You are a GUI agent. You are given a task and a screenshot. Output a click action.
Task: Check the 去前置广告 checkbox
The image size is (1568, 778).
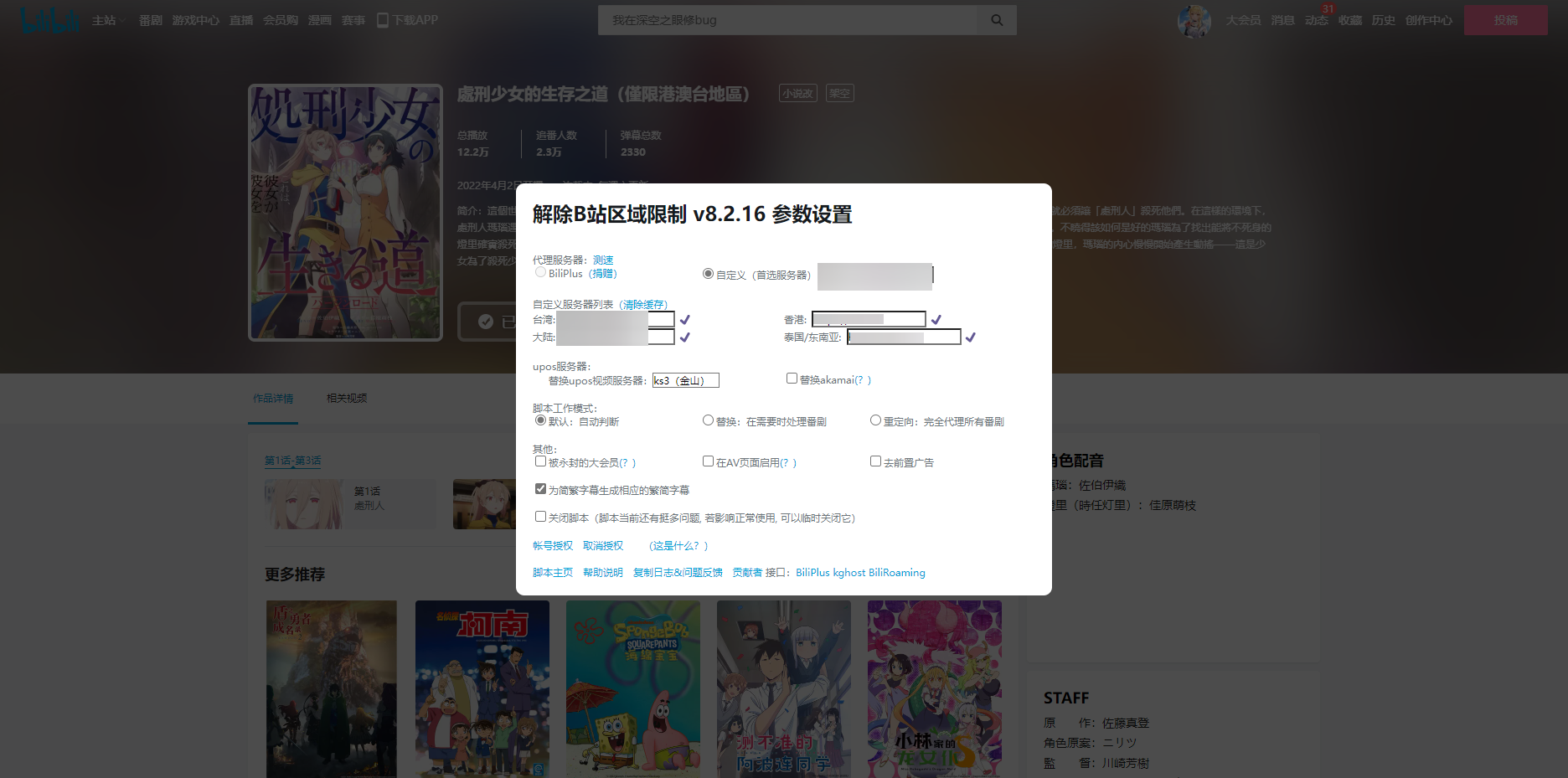[875, 461]
